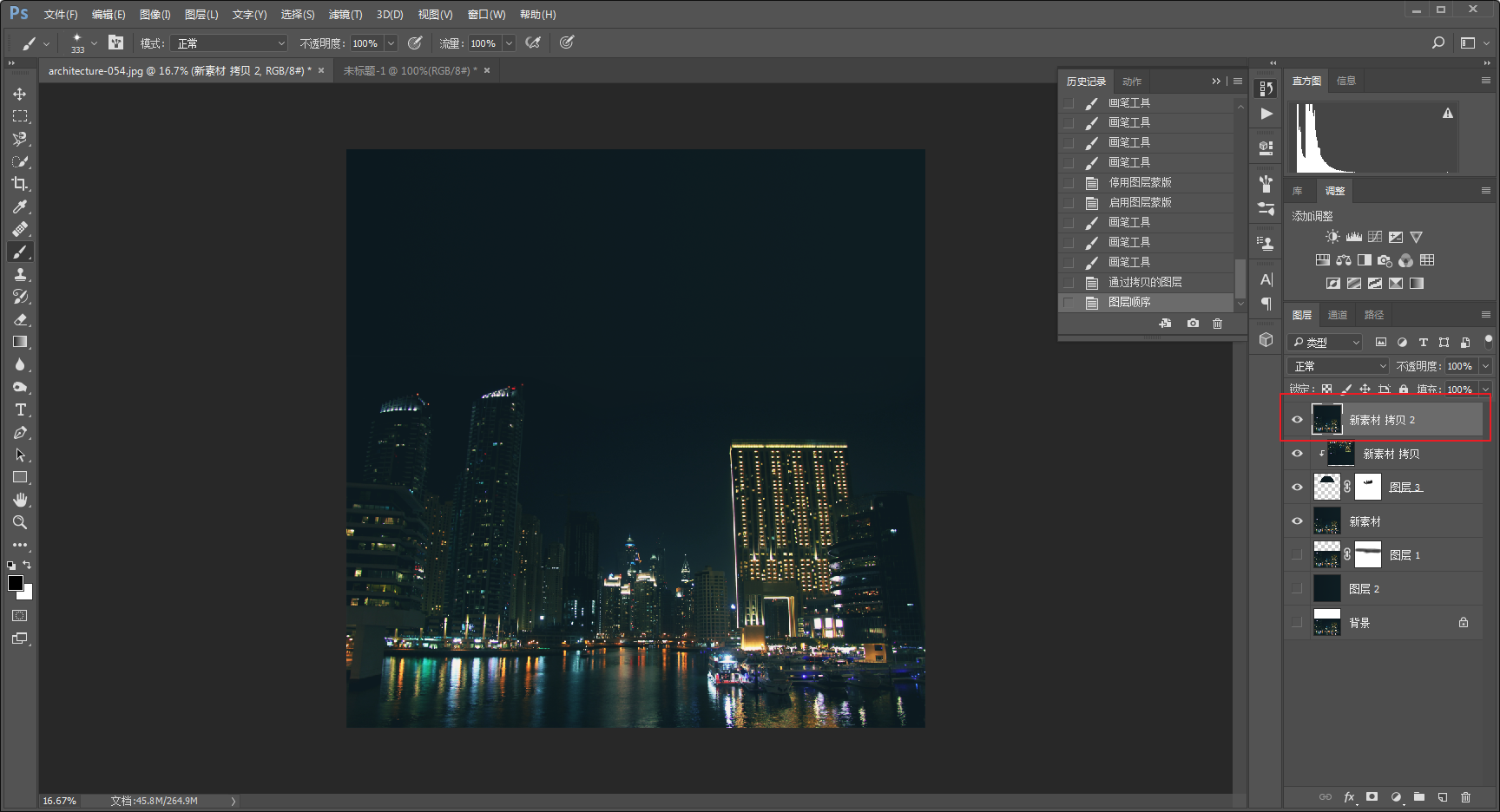Switch to the 通道 tab

tap(1338, 315)
